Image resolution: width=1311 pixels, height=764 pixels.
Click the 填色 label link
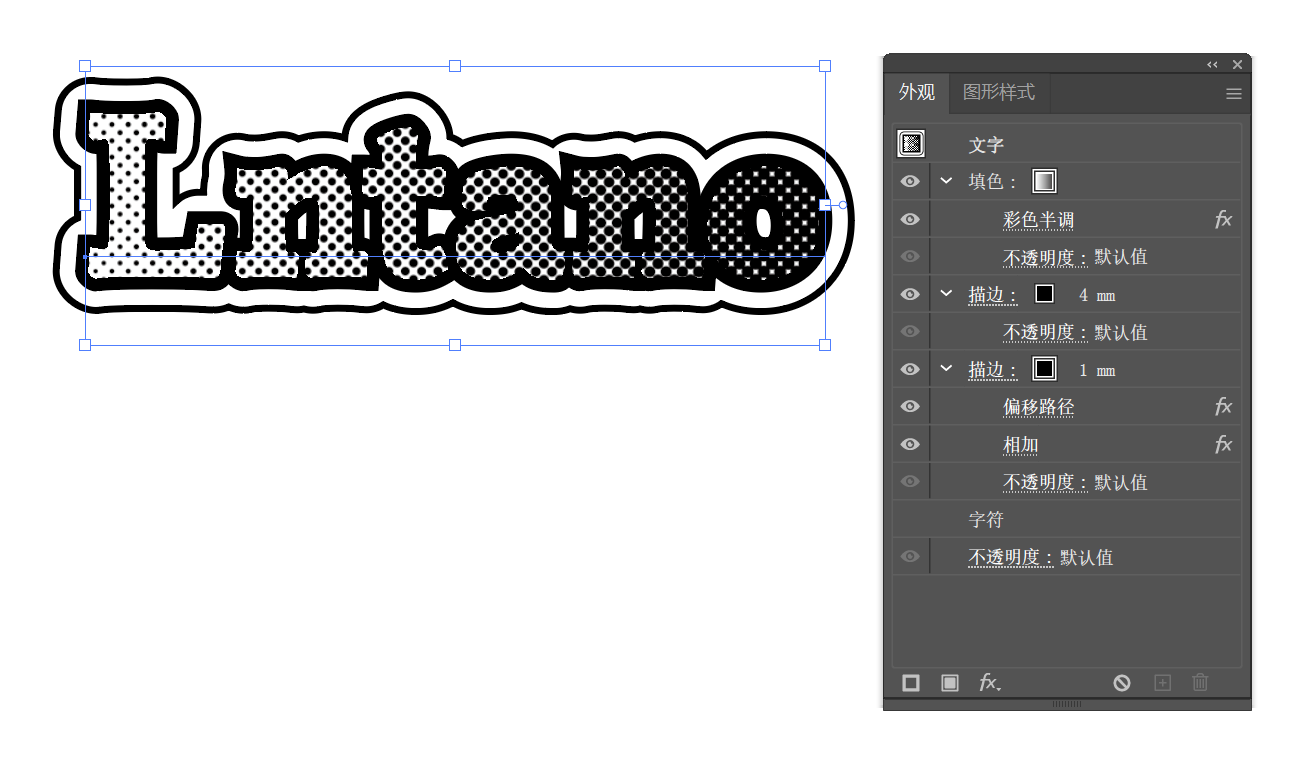pos(992,182)
